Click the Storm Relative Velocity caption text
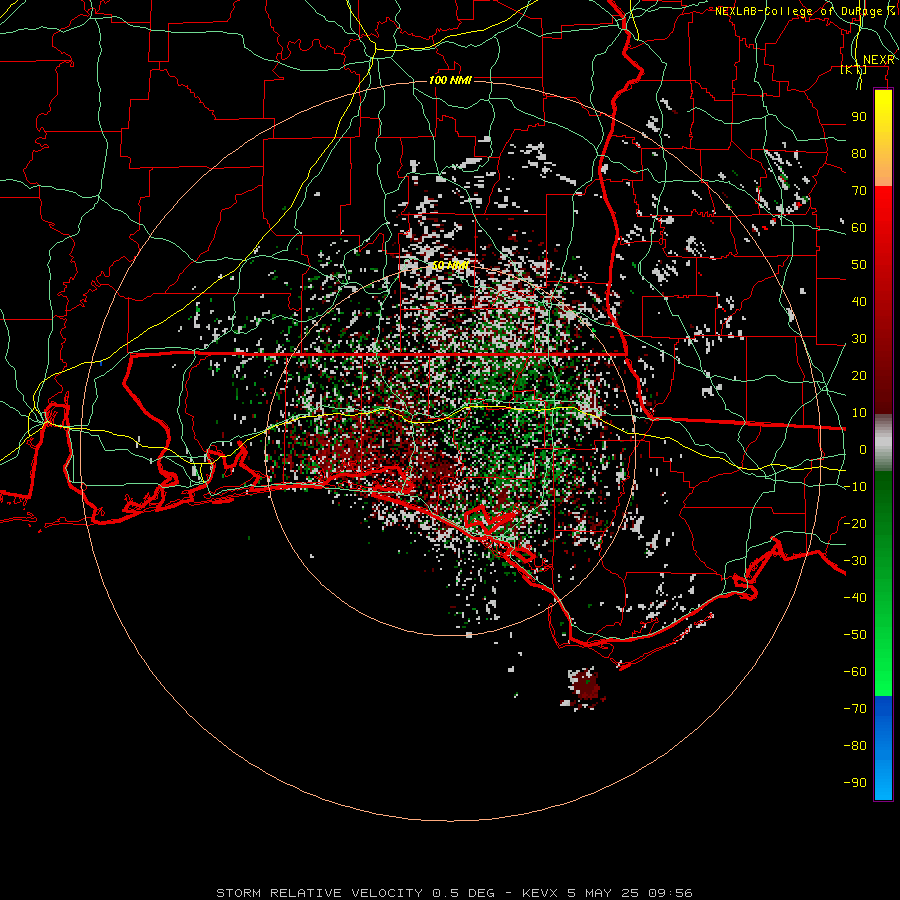 [x=454, y=893]
